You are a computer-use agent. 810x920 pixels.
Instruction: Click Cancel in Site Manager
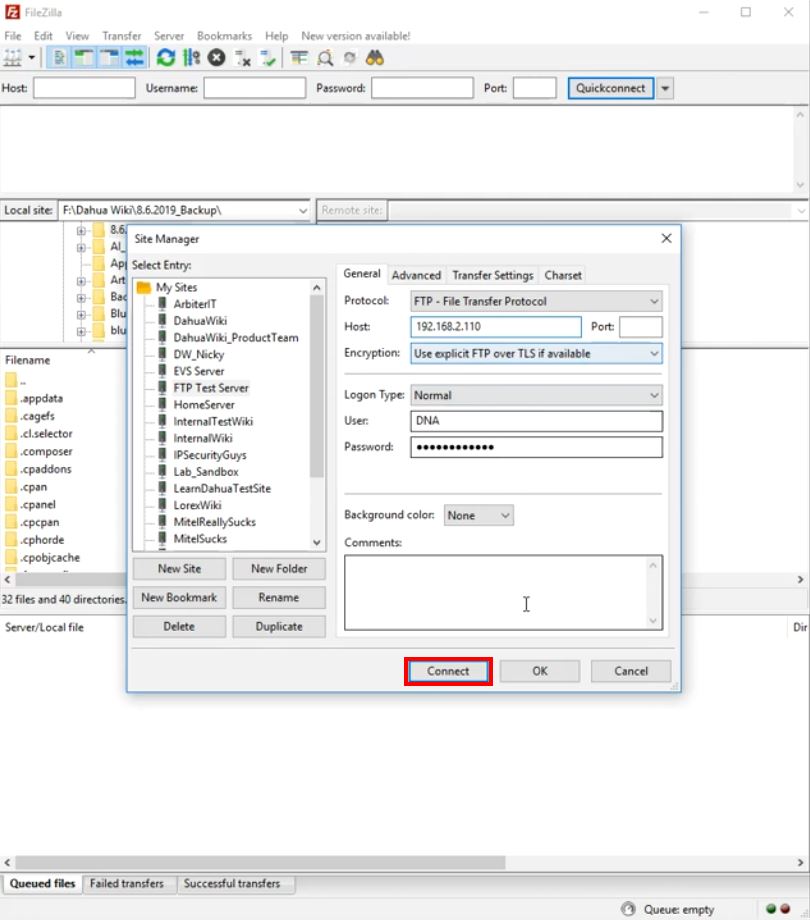[631, 671]
